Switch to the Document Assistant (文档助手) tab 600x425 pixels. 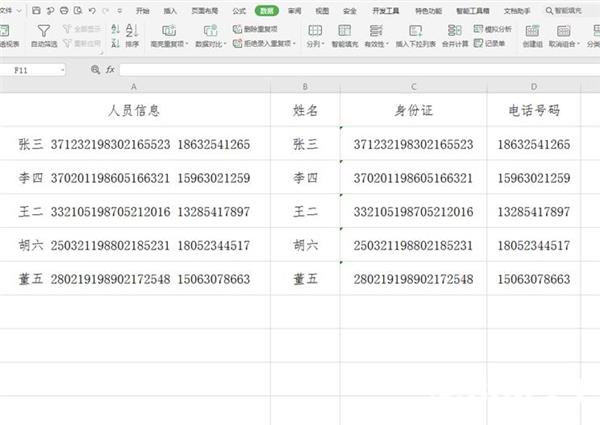[x=517, y=11]
